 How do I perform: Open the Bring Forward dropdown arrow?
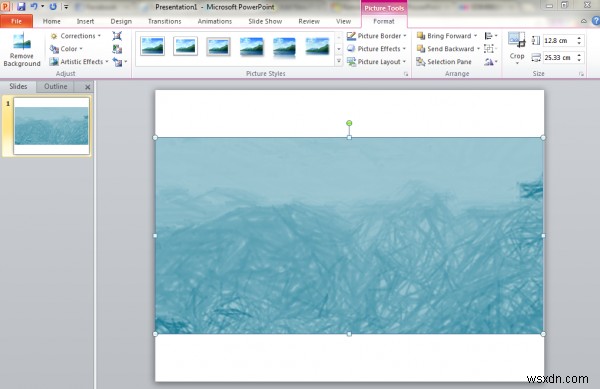[475, 36]
